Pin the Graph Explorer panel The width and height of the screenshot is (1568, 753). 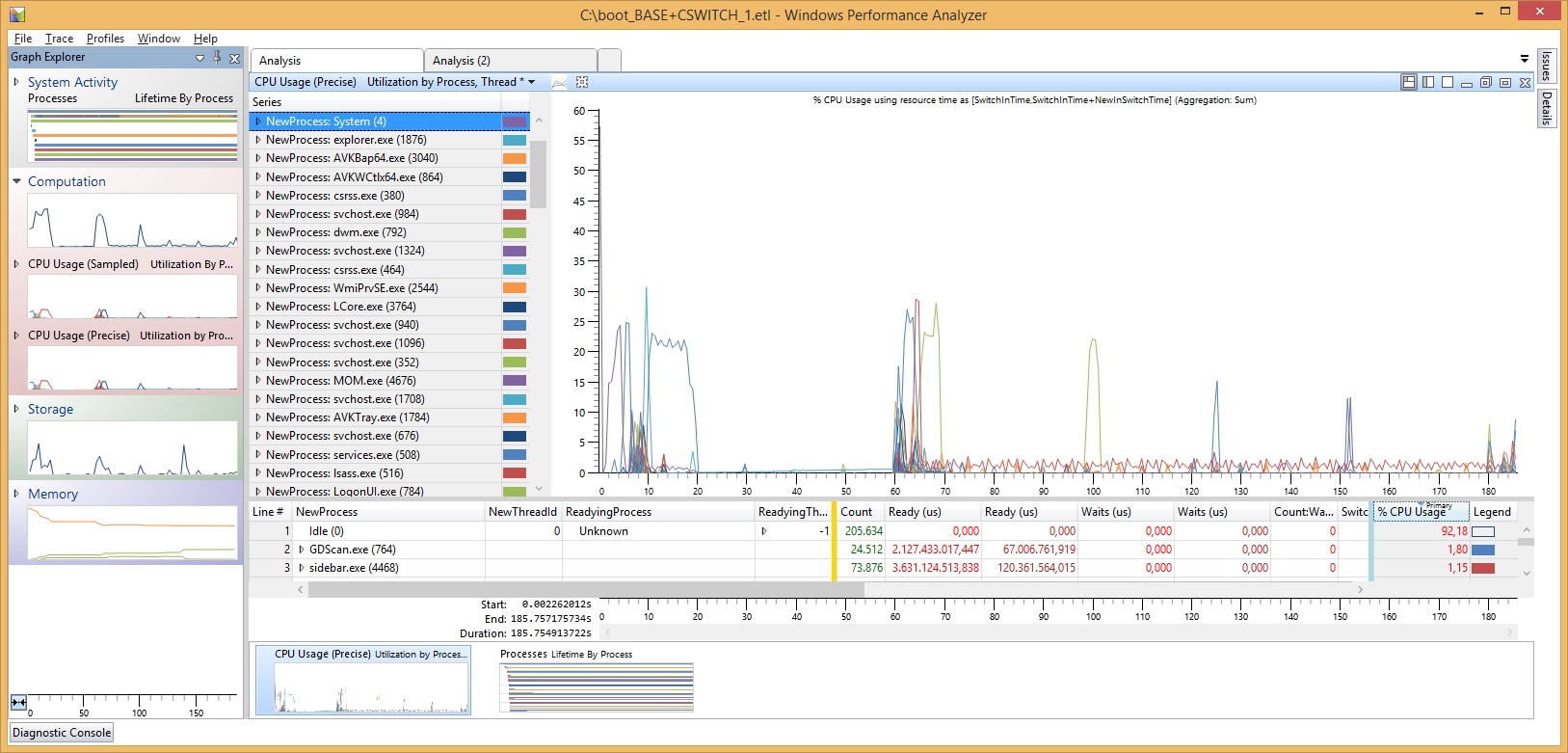(x=217, y=58)
